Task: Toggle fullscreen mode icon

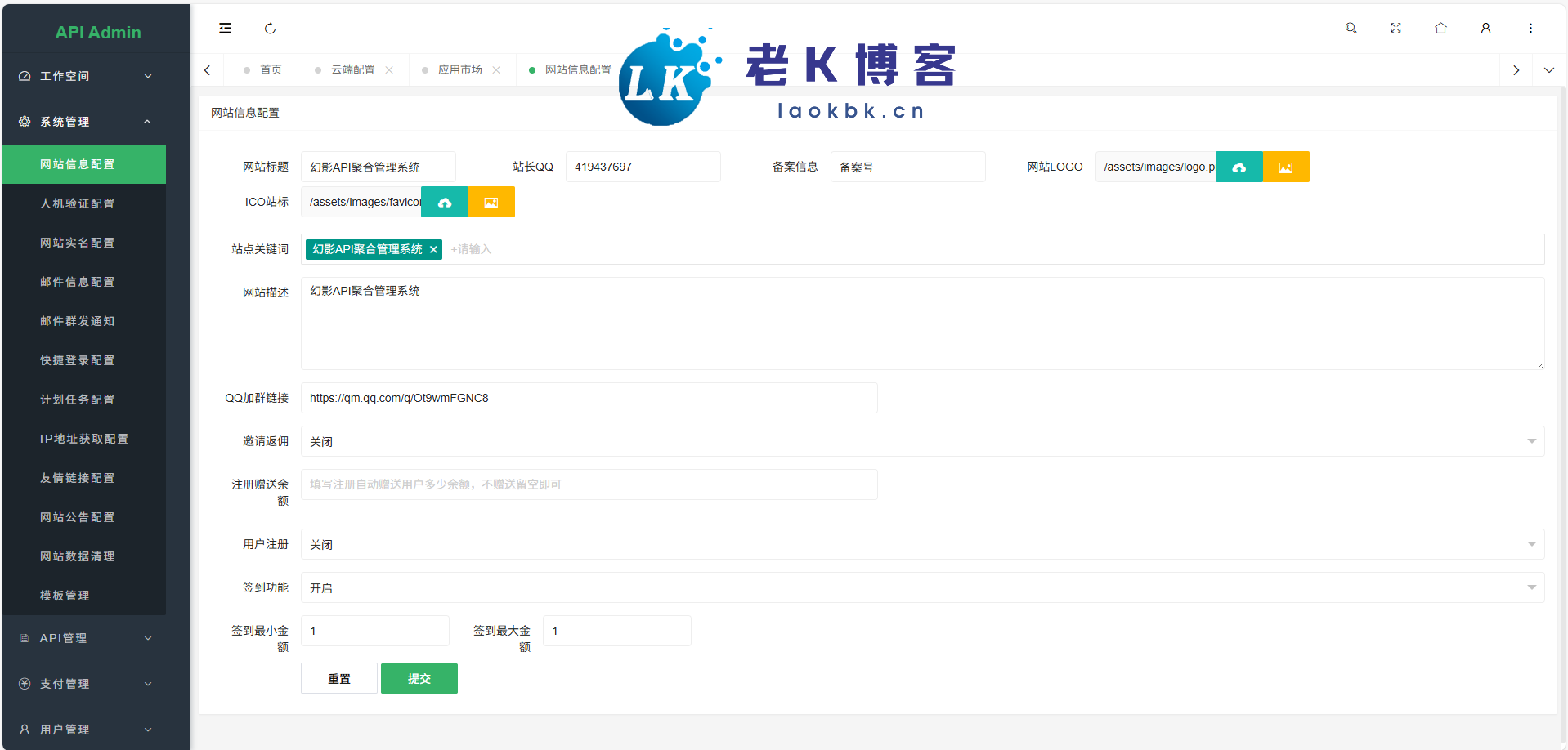Action: 1396,29
